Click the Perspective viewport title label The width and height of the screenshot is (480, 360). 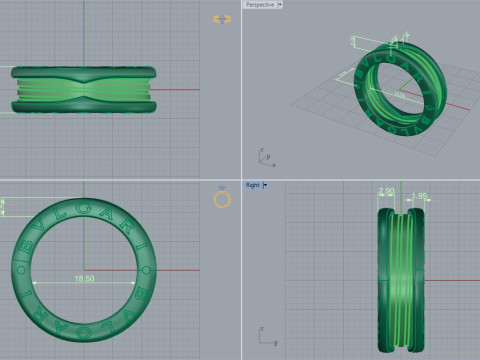pos(260,5)
